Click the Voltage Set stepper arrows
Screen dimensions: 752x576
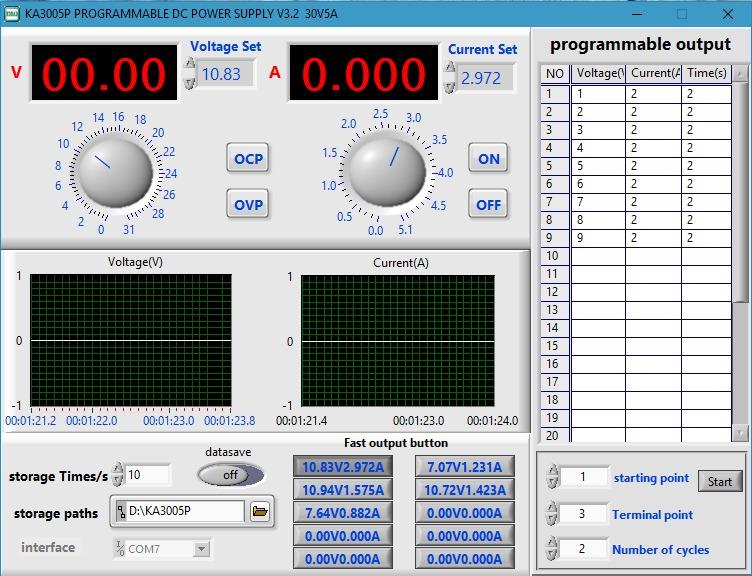point(190,73)
